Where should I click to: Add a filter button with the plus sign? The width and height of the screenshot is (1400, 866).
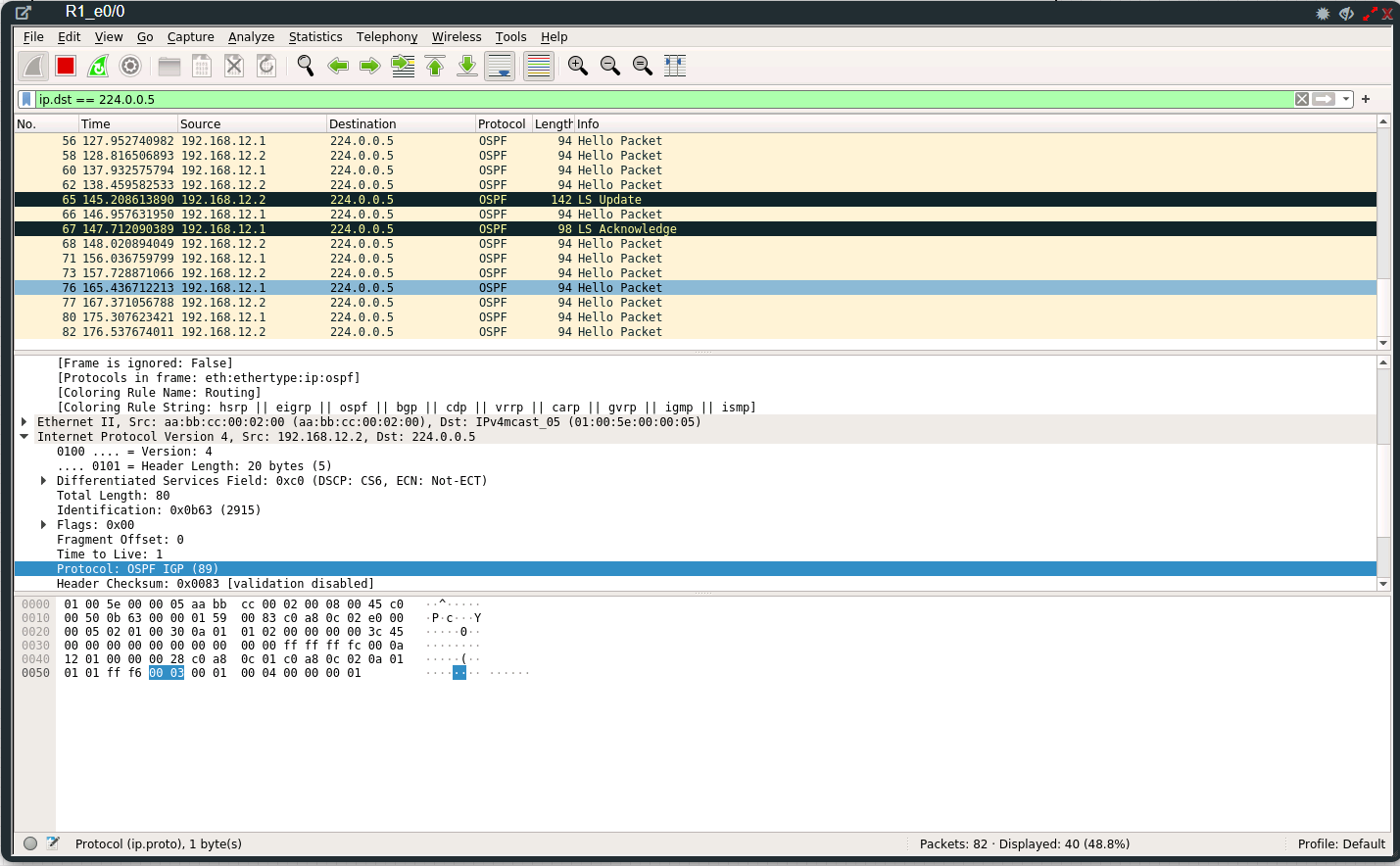[1366, 99]
